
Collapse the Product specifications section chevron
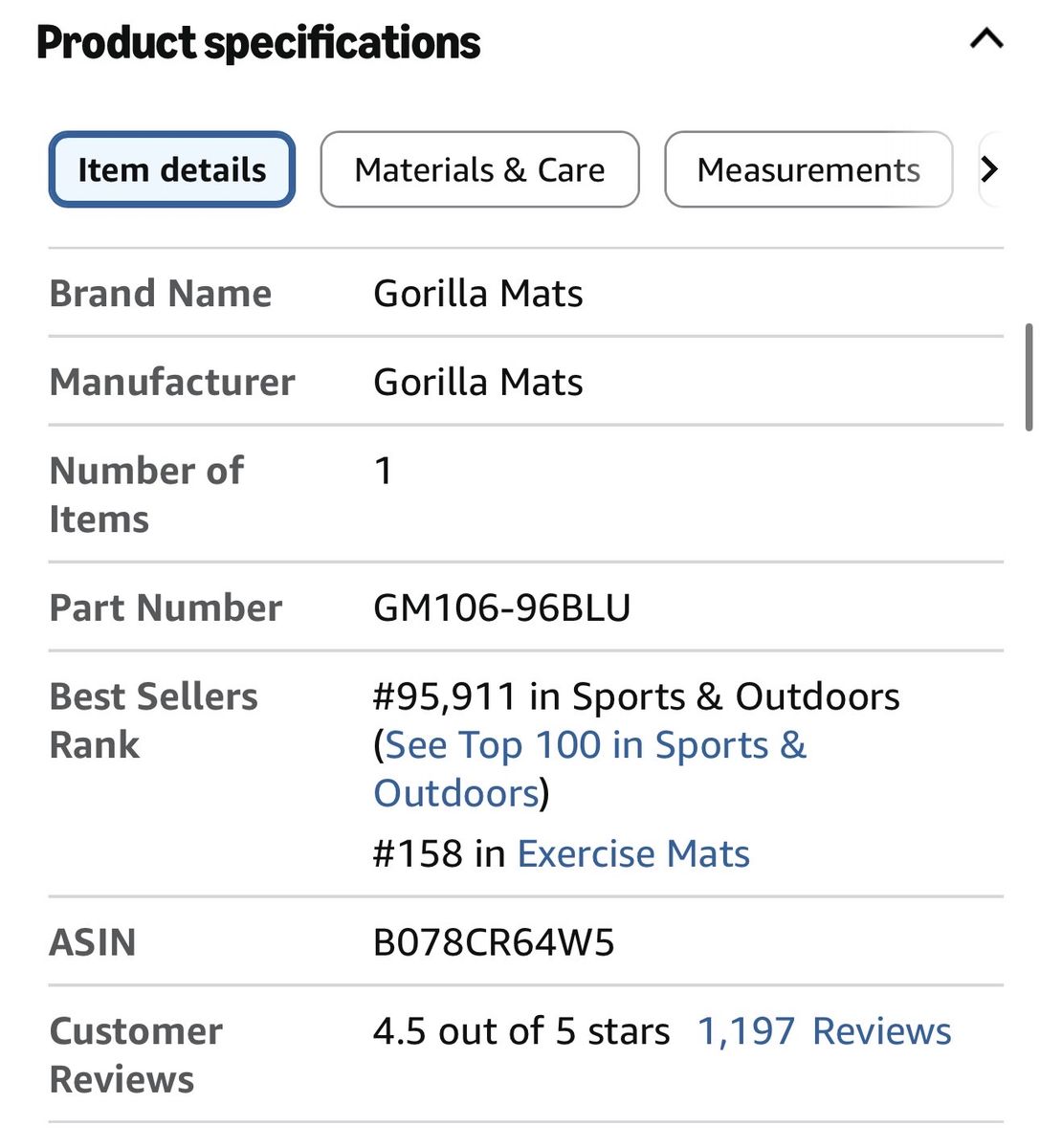986,39
